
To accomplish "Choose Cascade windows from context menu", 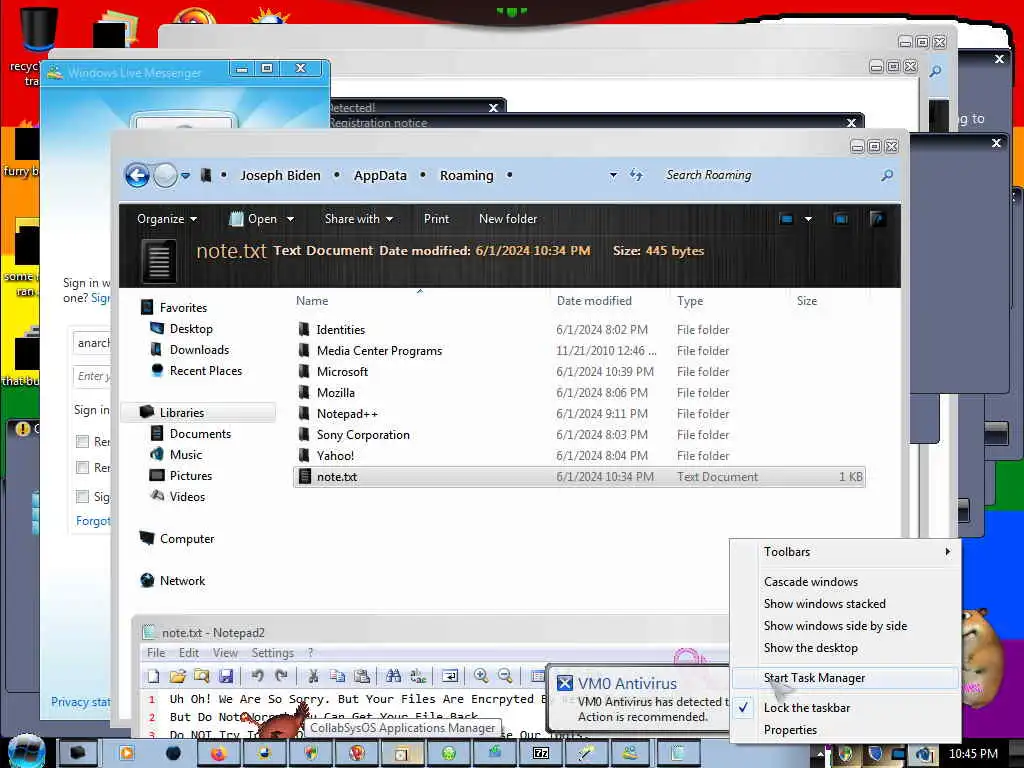I will pos(845,582).
